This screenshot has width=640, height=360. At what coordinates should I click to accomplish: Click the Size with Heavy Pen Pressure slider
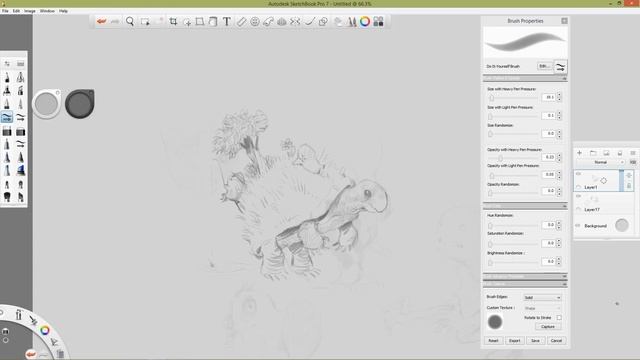pyautogui.click(x=513, y=98)
